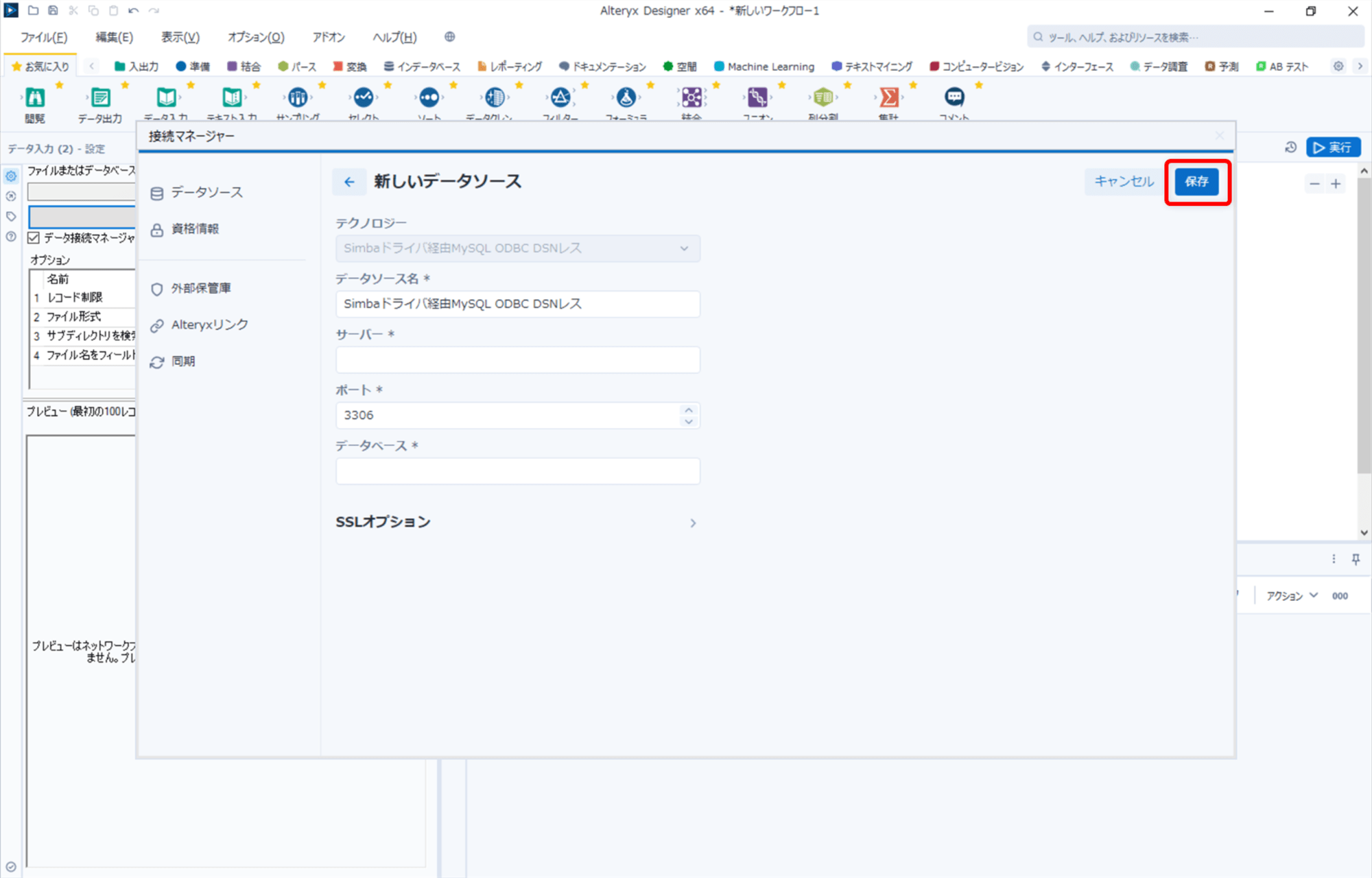
Task: Select the Sort (ソート) tool icon
Action: [x=429, y=97]
